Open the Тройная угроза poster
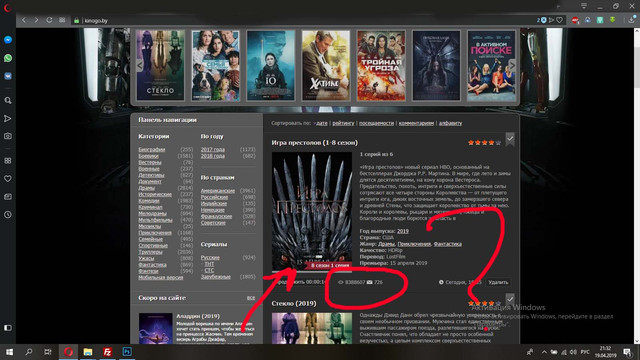This screenshot has width=640, height=360. [381, 65]
